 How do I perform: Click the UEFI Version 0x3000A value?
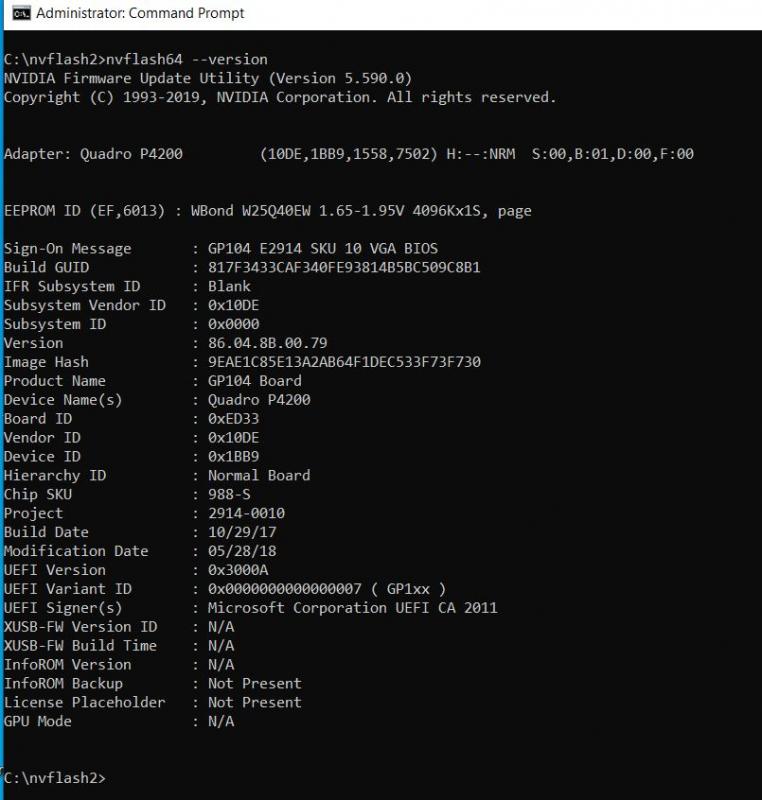click(x=238, y=570)
